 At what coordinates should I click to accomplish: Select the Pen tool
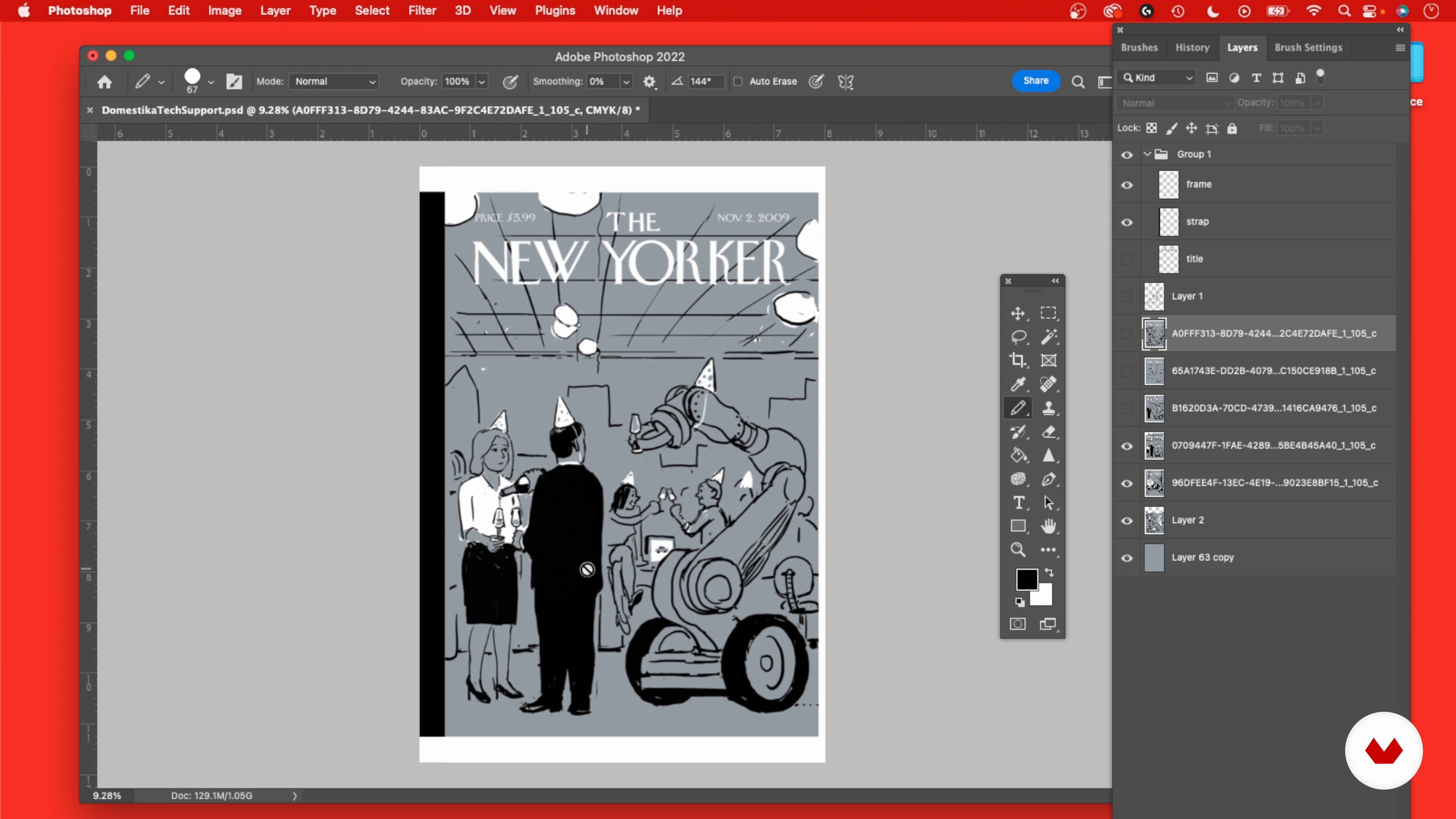coord(1048,479)
